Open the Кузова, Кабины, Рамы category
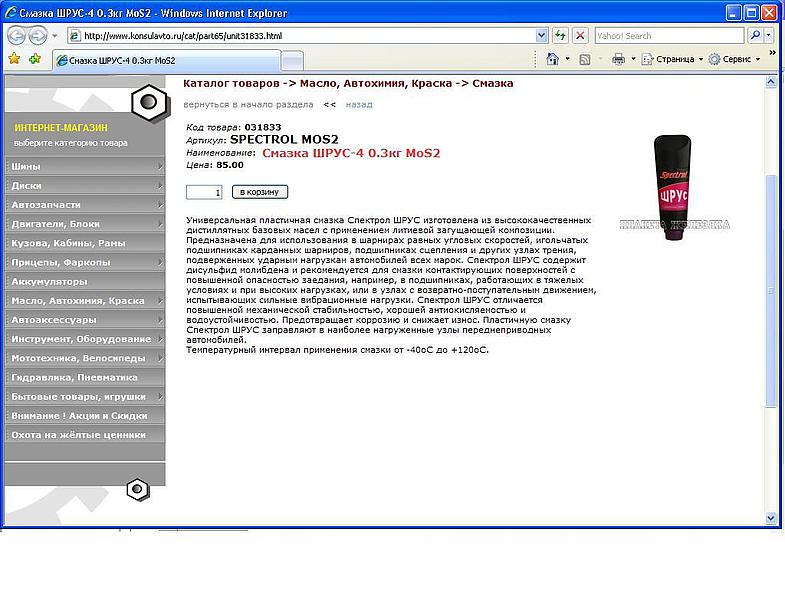Screen dimensions: 785x589 85,243
